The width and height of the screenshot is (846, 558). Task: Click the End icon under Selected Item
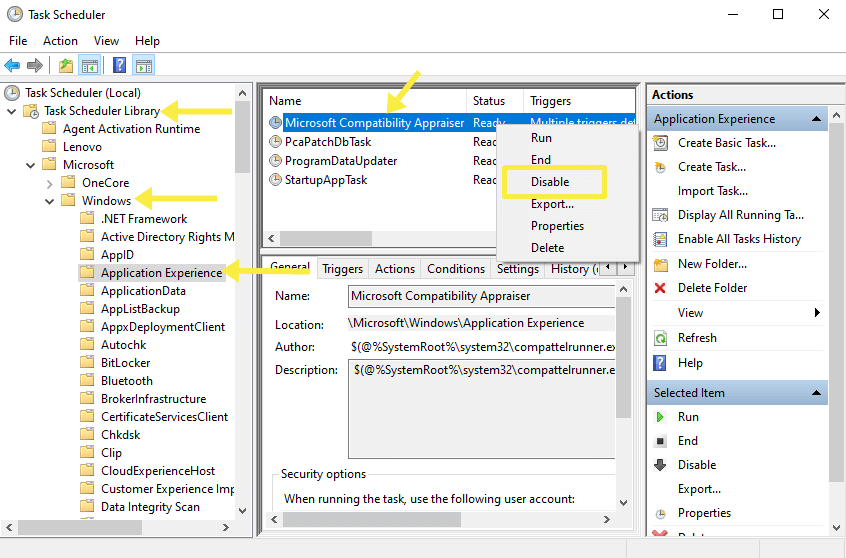660,441
